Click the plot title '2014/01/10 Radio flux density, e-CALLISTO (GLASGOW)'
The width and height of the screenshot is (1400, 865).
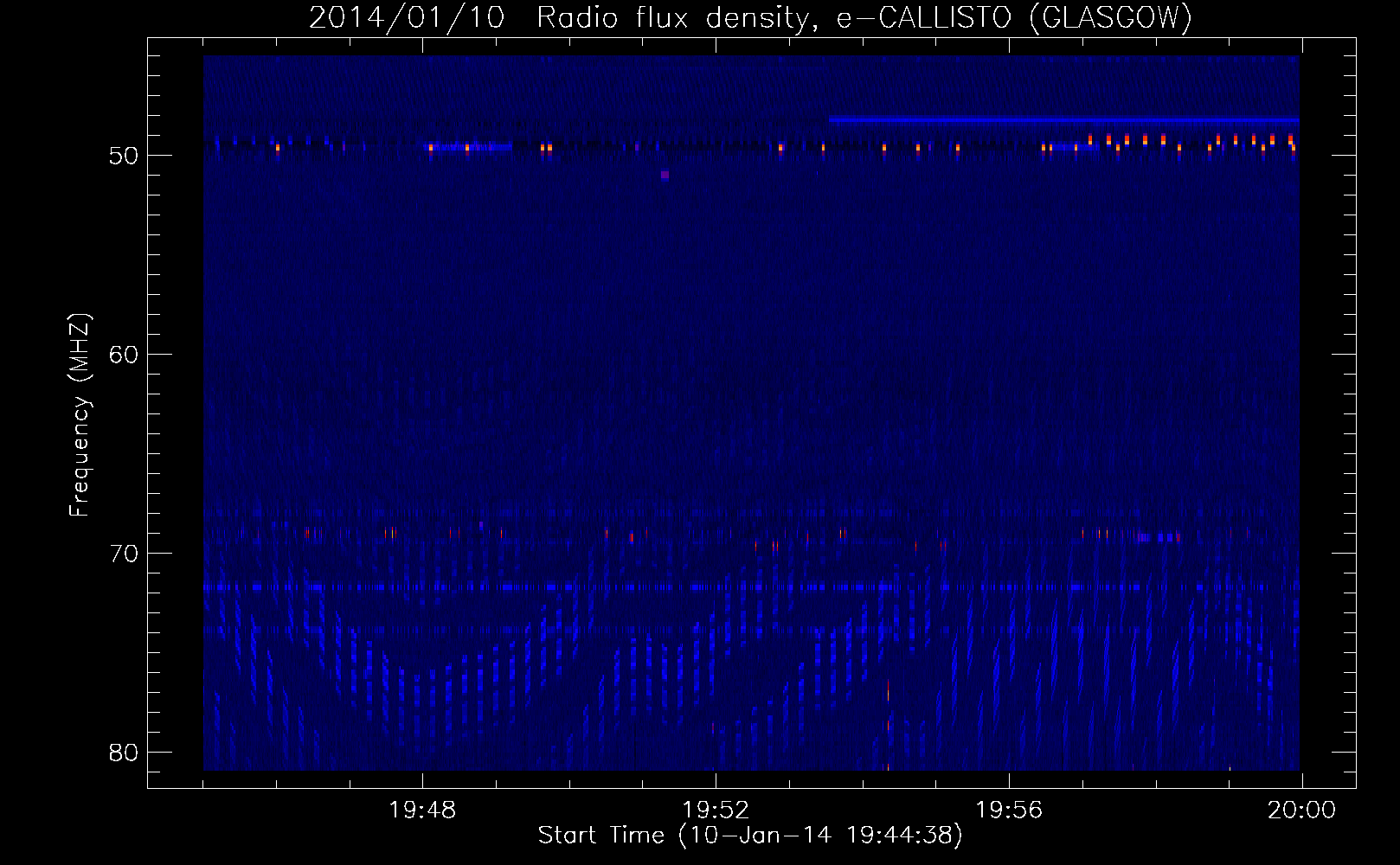coord(750,17)
